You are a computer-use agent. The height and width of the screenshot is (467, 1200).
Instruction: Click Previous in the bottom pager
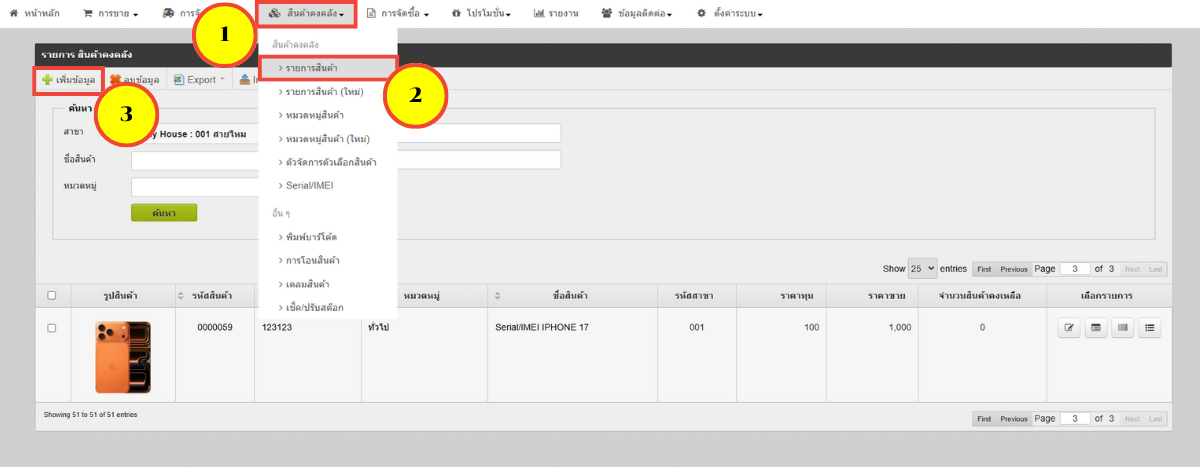tap(1014, 419)
